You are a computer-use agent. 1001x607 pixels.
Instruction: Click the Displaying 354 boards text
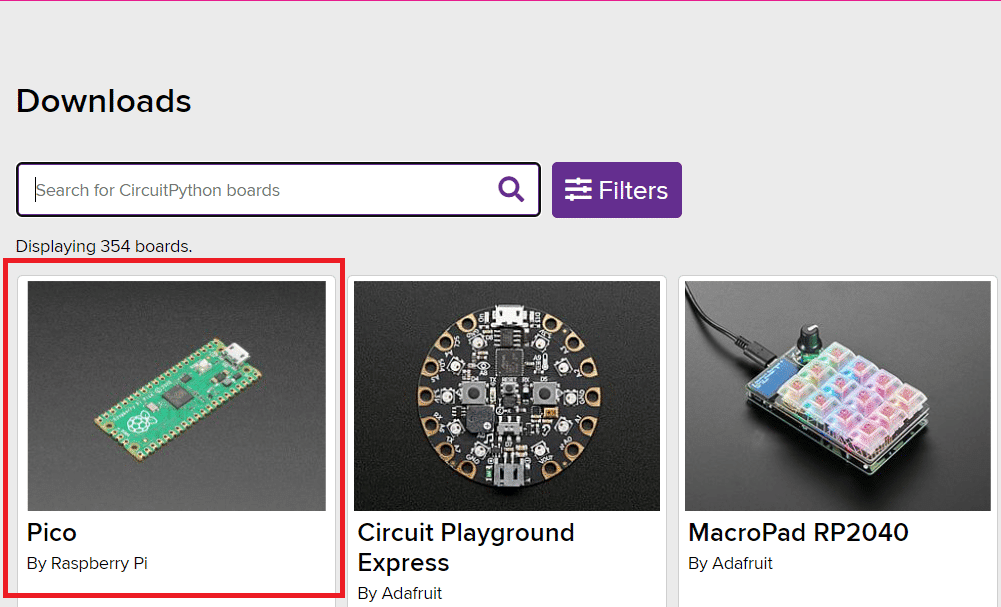104,246
